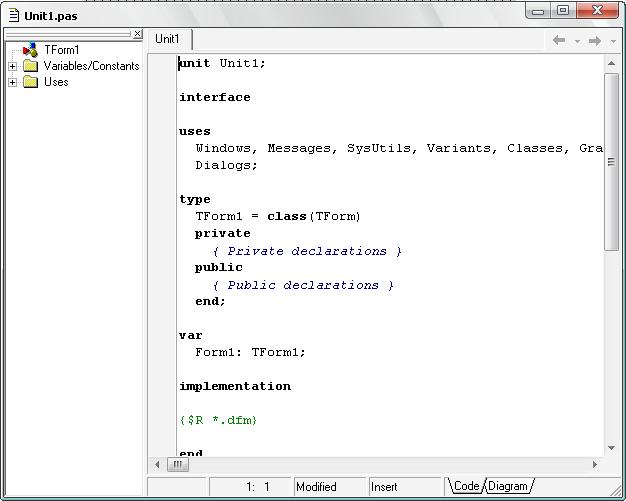Switch to the Diagram tab
Image resolution: width=626 pixels, height=501 pixels.
click(x=508, y=486)
